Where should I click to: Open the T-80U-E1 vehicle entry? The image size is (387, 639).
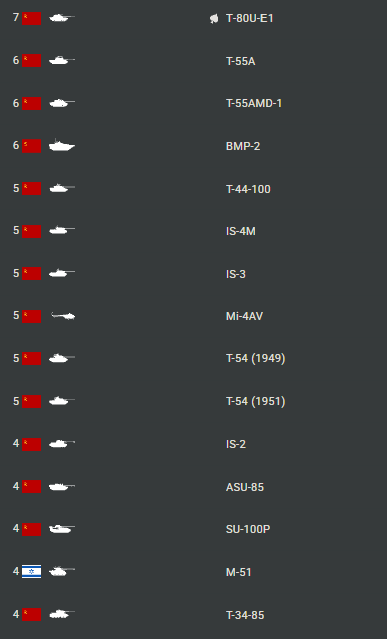click(249, 18)
